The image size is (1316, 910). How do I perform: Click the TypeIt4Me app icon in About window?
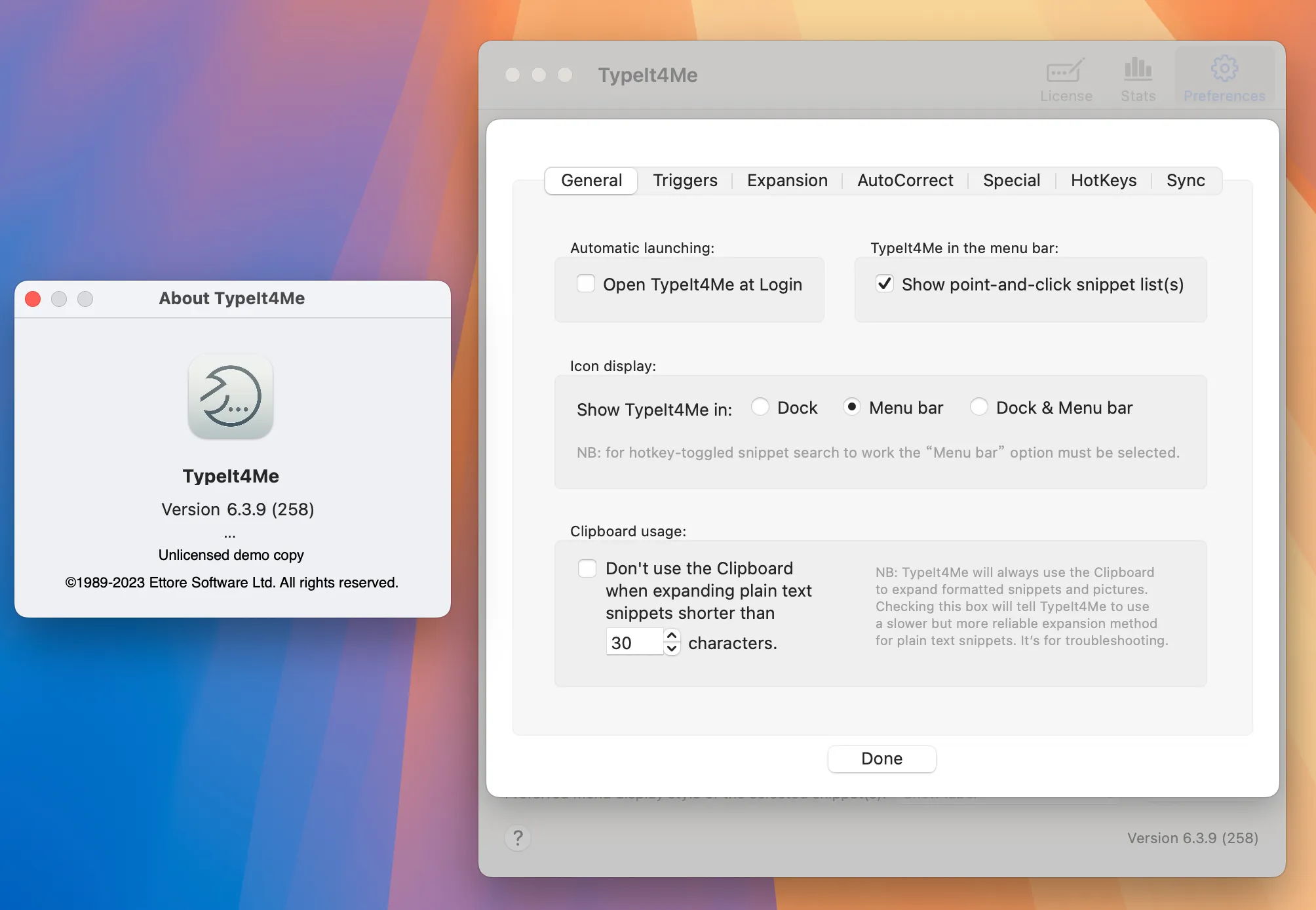tap(231, 397)
